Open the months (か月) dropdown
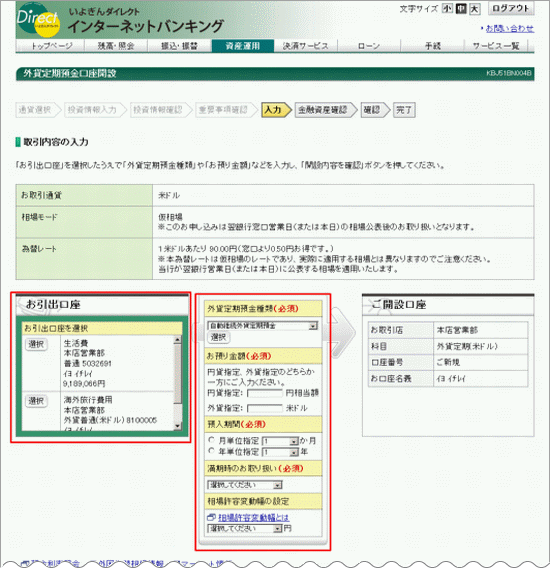Image resolution: width=550 pixels, height=568 pixels. click(x=280, y=441)
